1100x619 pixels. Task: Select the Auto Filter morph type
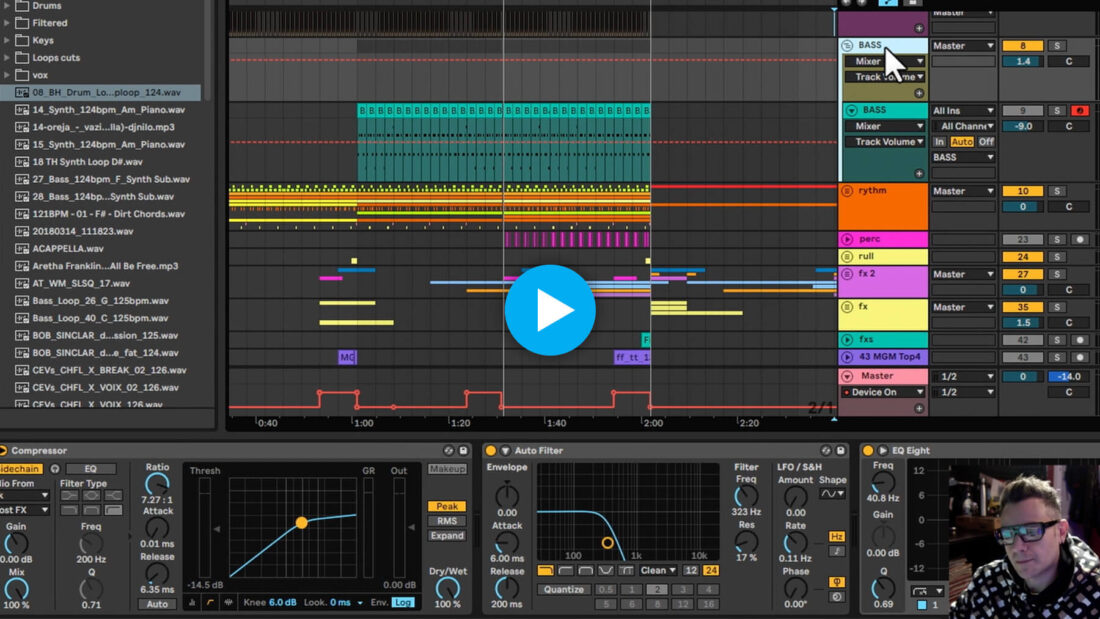click(626, 571)
